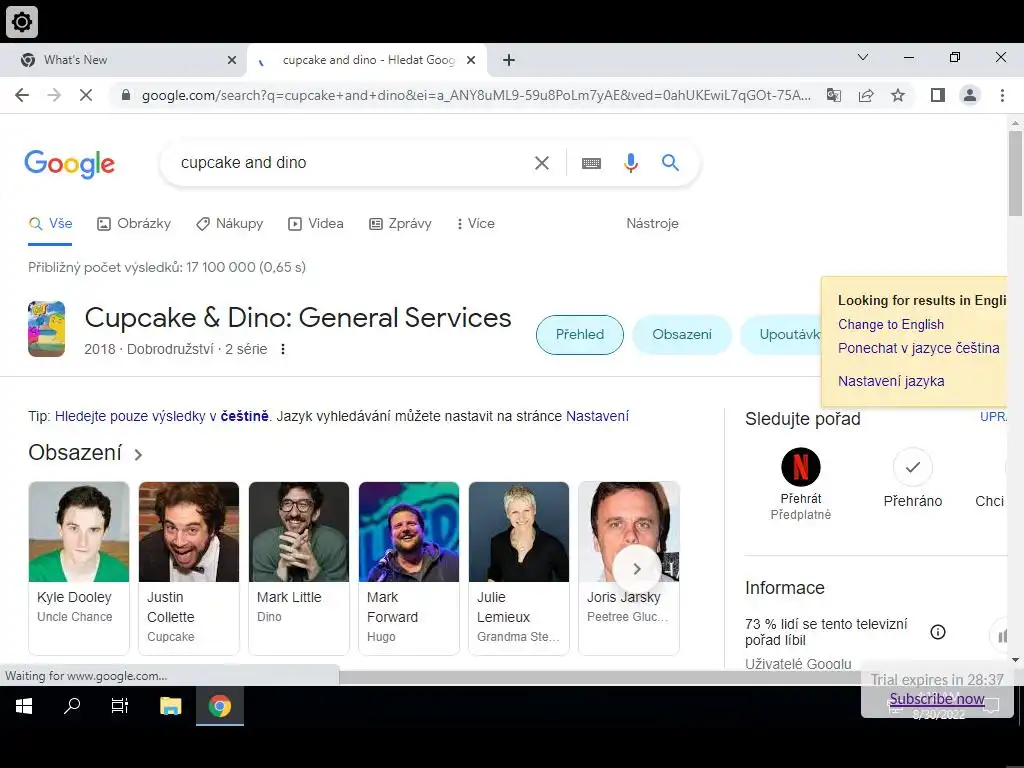This screenshot has height=768, width=1024.
Task: Switch to the Videa tab
Action: coord(316,223)
